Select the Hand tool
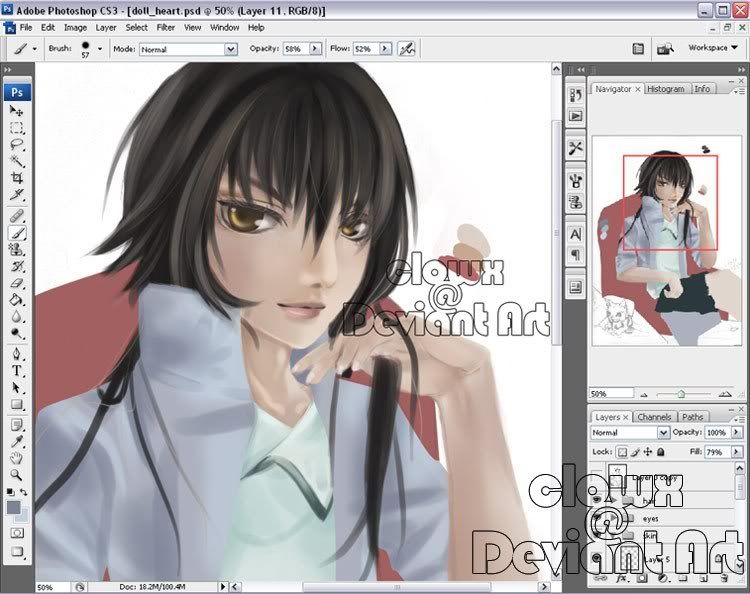Screen dimensions: 750x594 click(x=17, y=458)
